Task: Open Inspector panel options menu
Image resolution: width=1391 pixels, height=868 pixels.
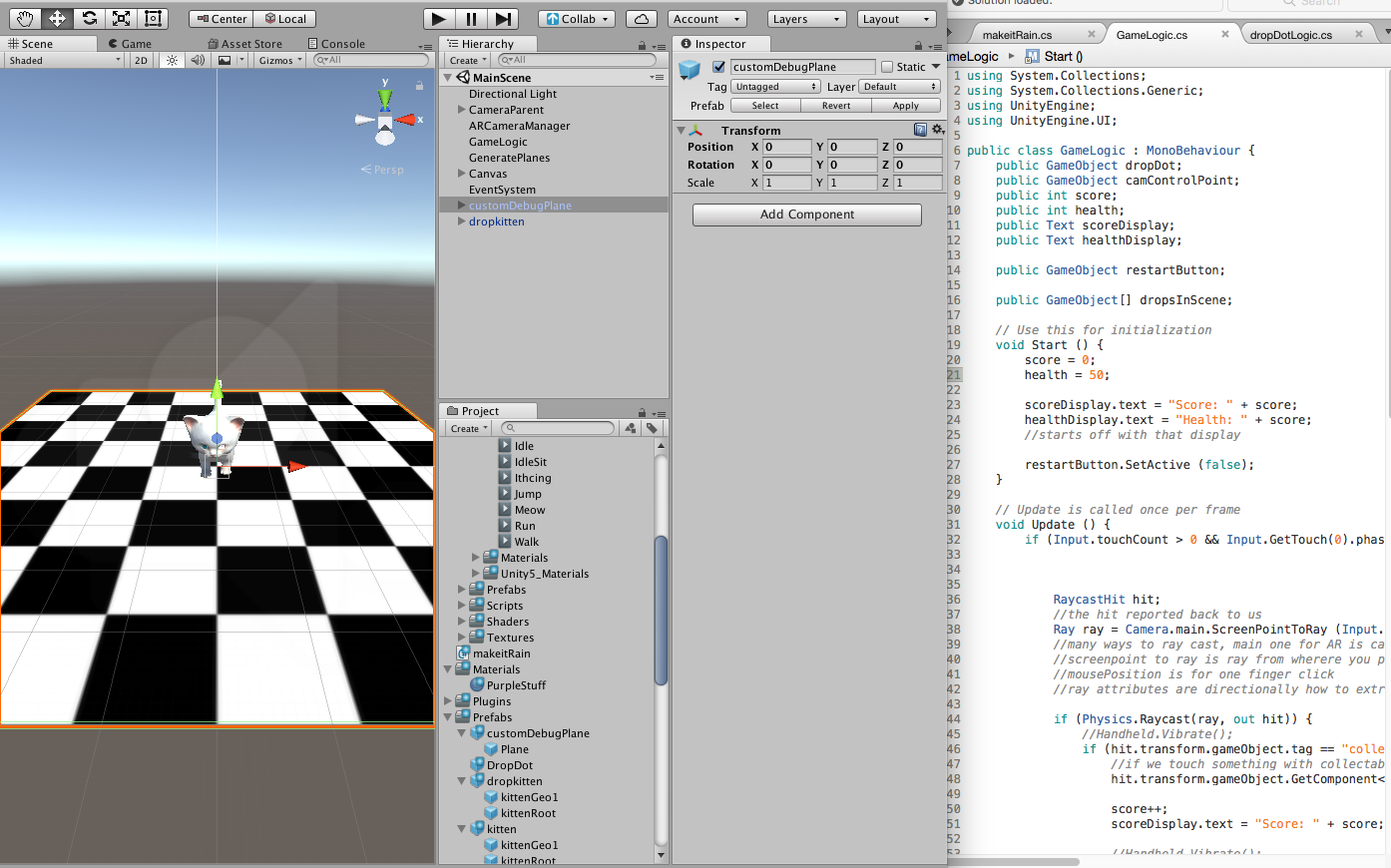Action: coord(936,47)
